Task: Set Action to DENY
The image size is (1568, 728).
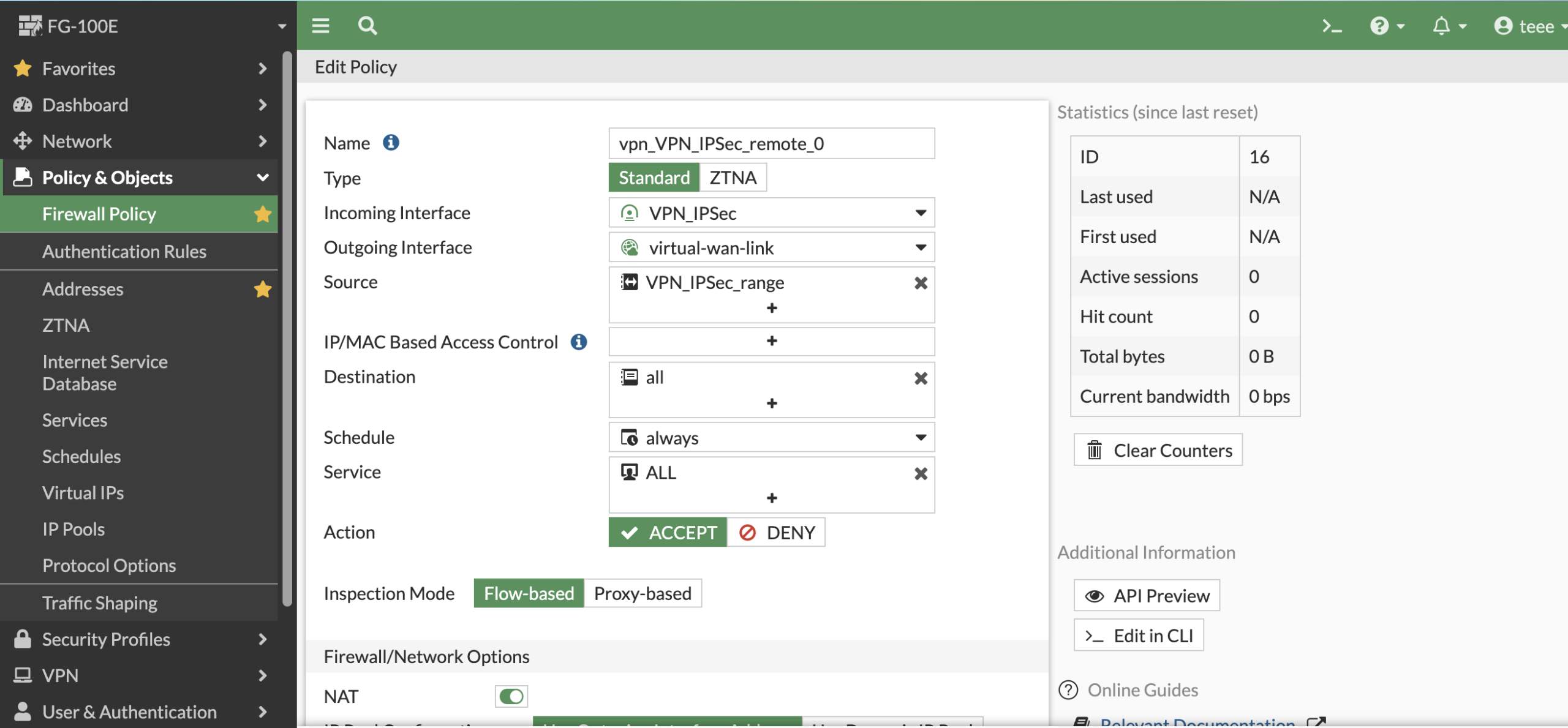Action: point(777,532)
